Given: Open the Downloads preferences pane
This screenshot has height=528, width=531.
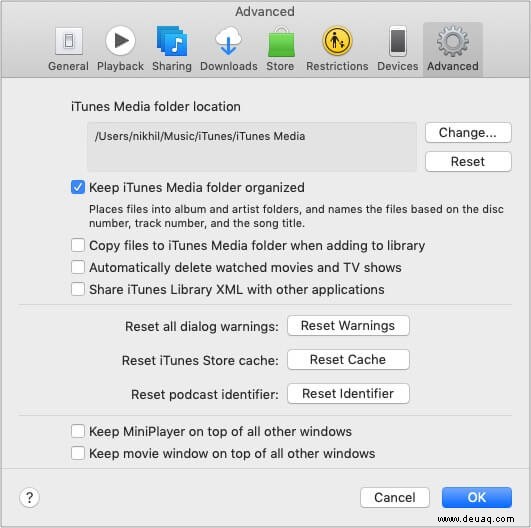Looking at the screenshot, I should [229, 49].
